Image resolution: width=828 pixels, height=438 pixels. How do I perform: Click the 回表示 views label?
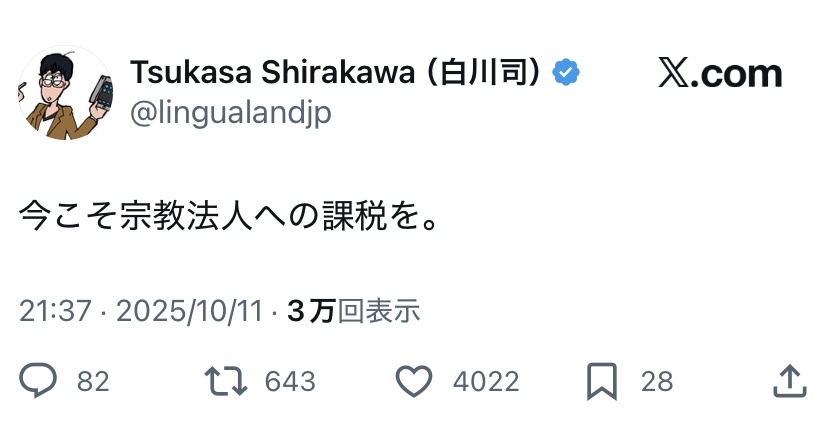378,311
